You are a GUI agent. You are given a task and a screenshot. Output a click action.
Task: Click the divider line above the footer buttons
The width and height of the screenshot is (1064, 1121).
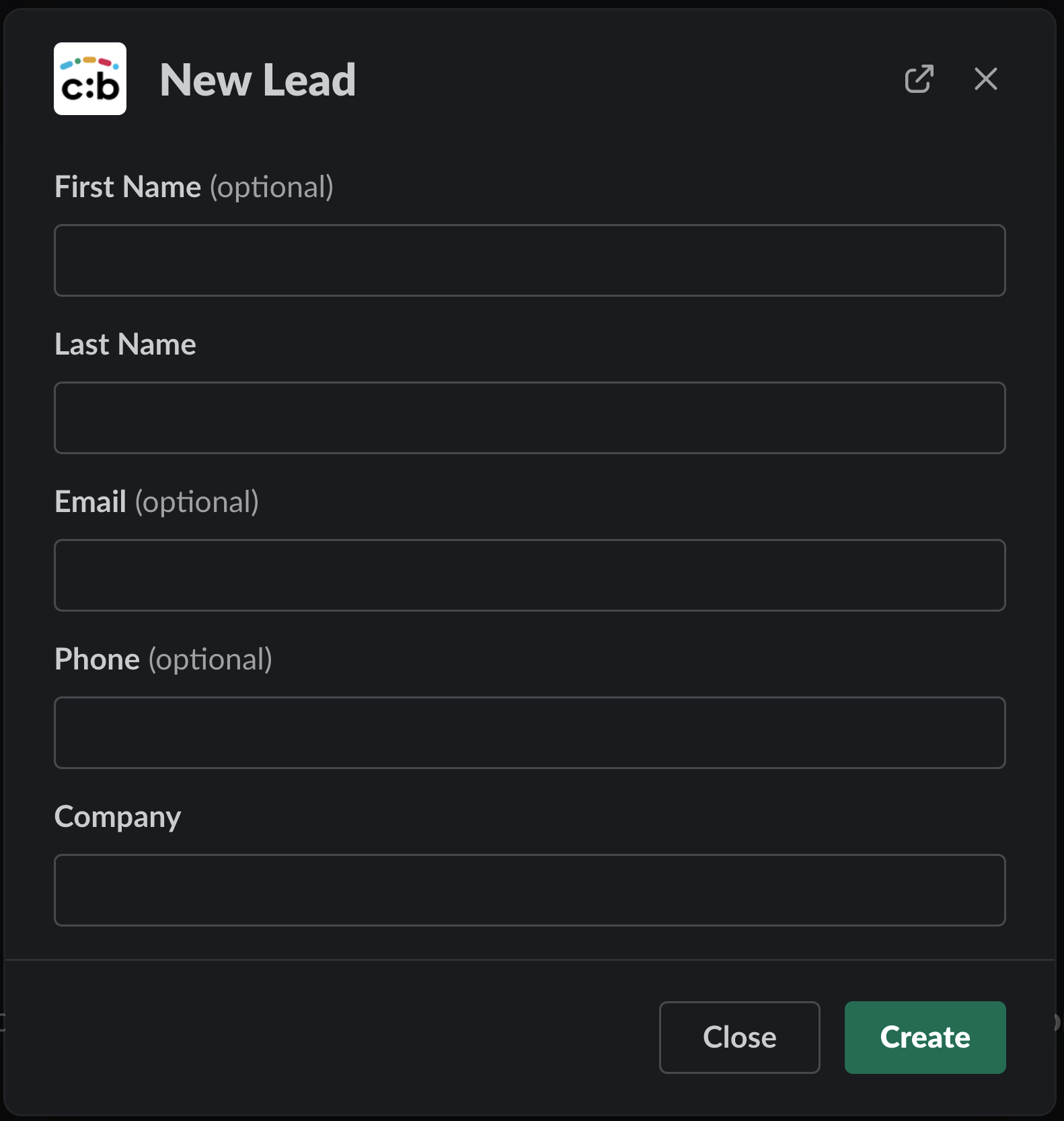529,960
